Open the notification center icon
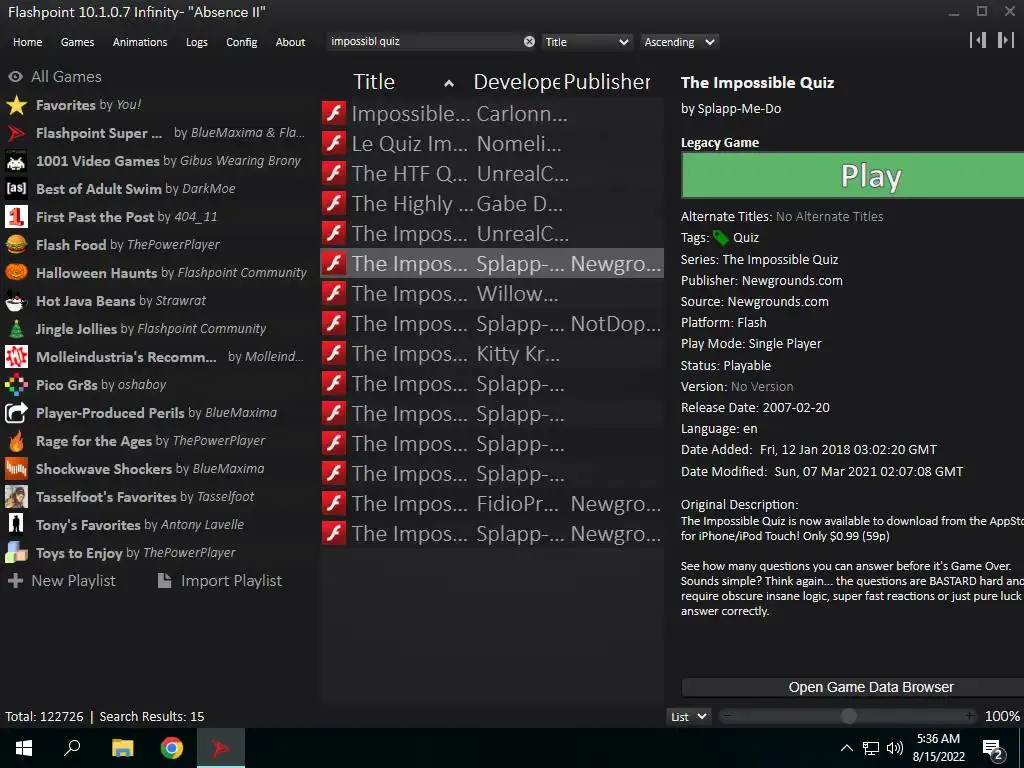1024x768 pixels. (993, 749)
